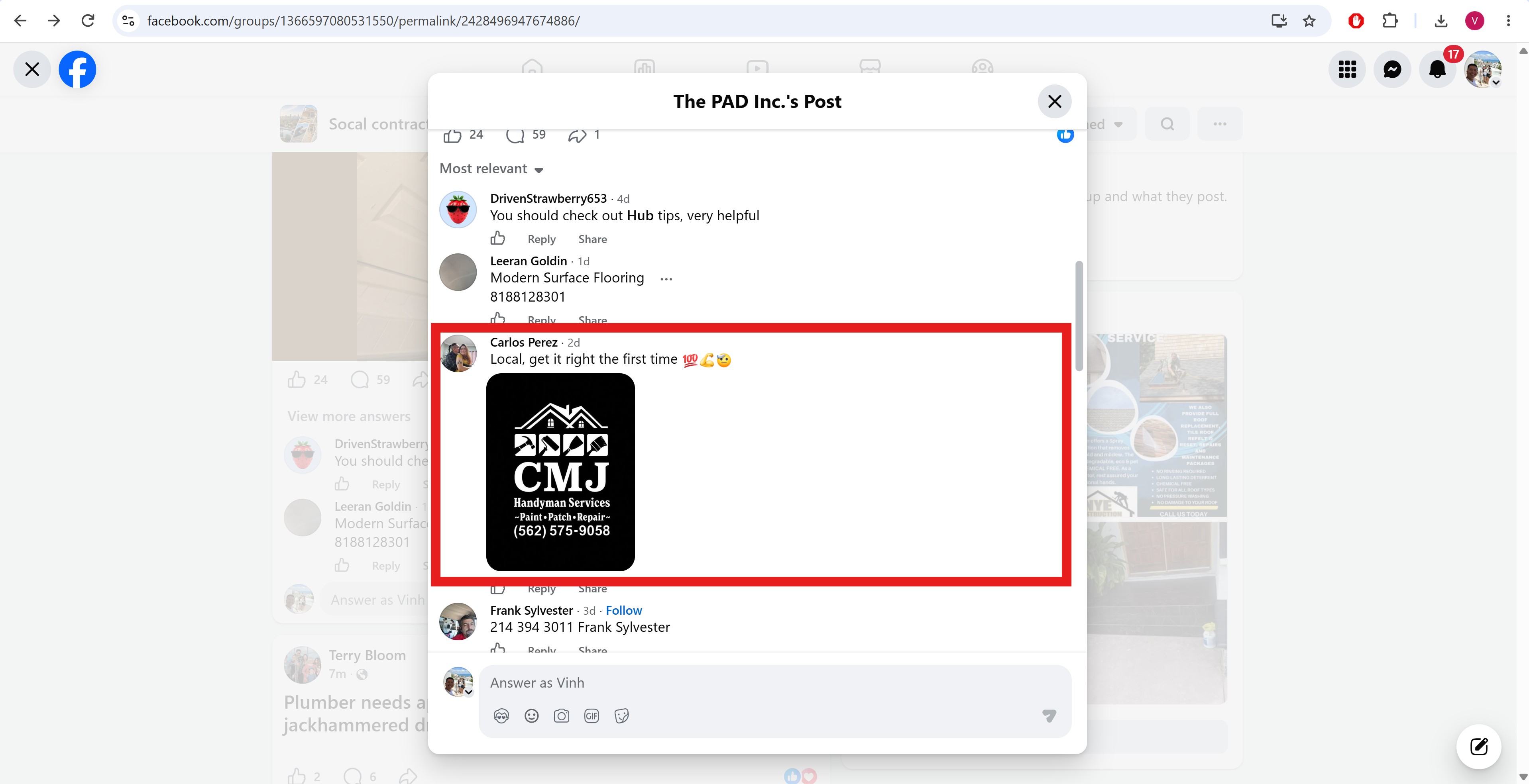Close The PAD Inc.'s Post dialog

[1055, 102]
